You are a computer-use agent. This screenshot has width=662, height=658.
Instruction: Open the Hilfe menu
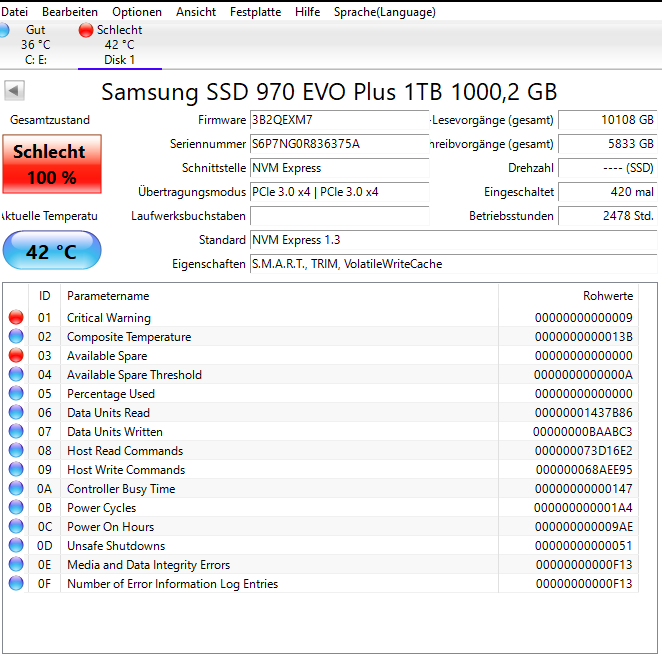[x=307, y=12]
